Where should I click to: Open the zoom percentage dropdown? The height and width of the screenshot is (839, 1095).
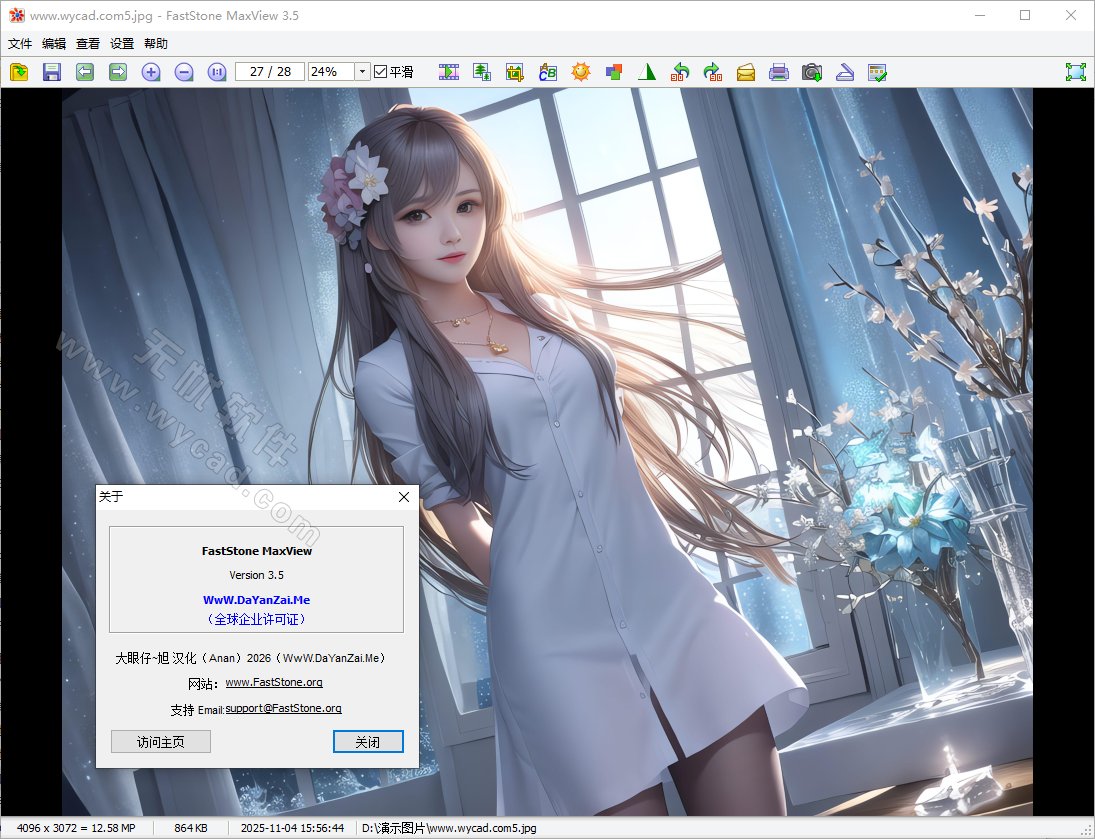364,71
